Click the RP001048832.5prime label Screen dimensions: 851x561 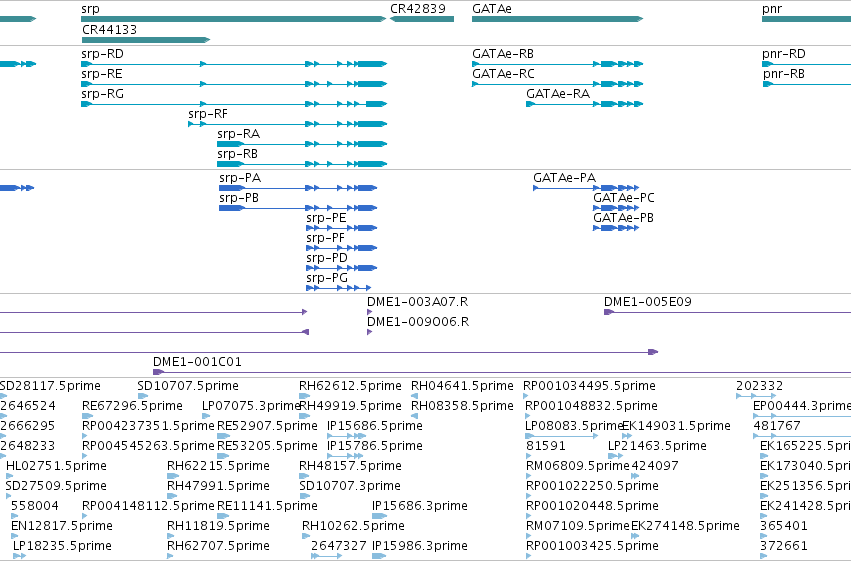tap(591, 406)
